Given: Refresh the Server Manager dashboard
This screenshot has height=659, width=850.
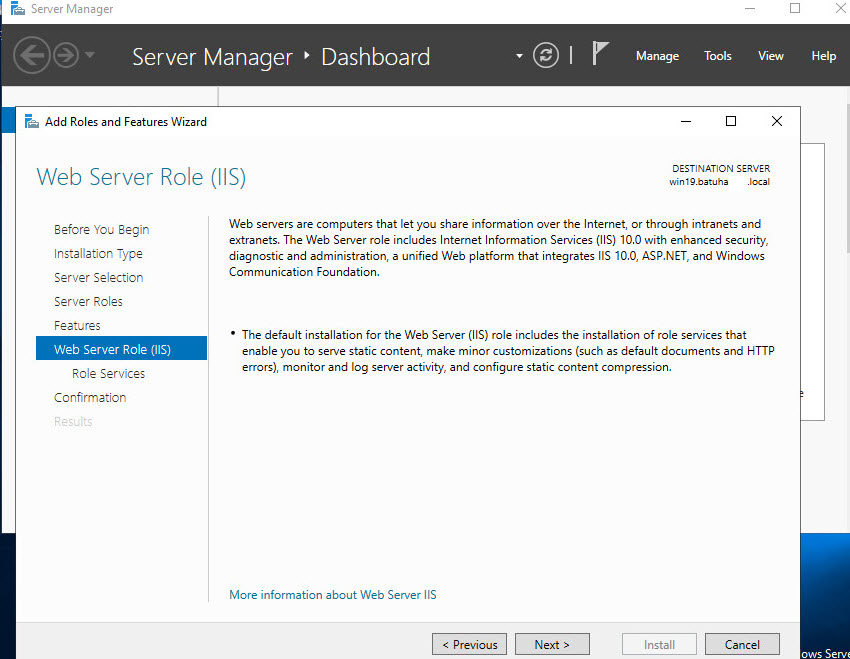Looking at the screenshot, I should coord(546,55).
